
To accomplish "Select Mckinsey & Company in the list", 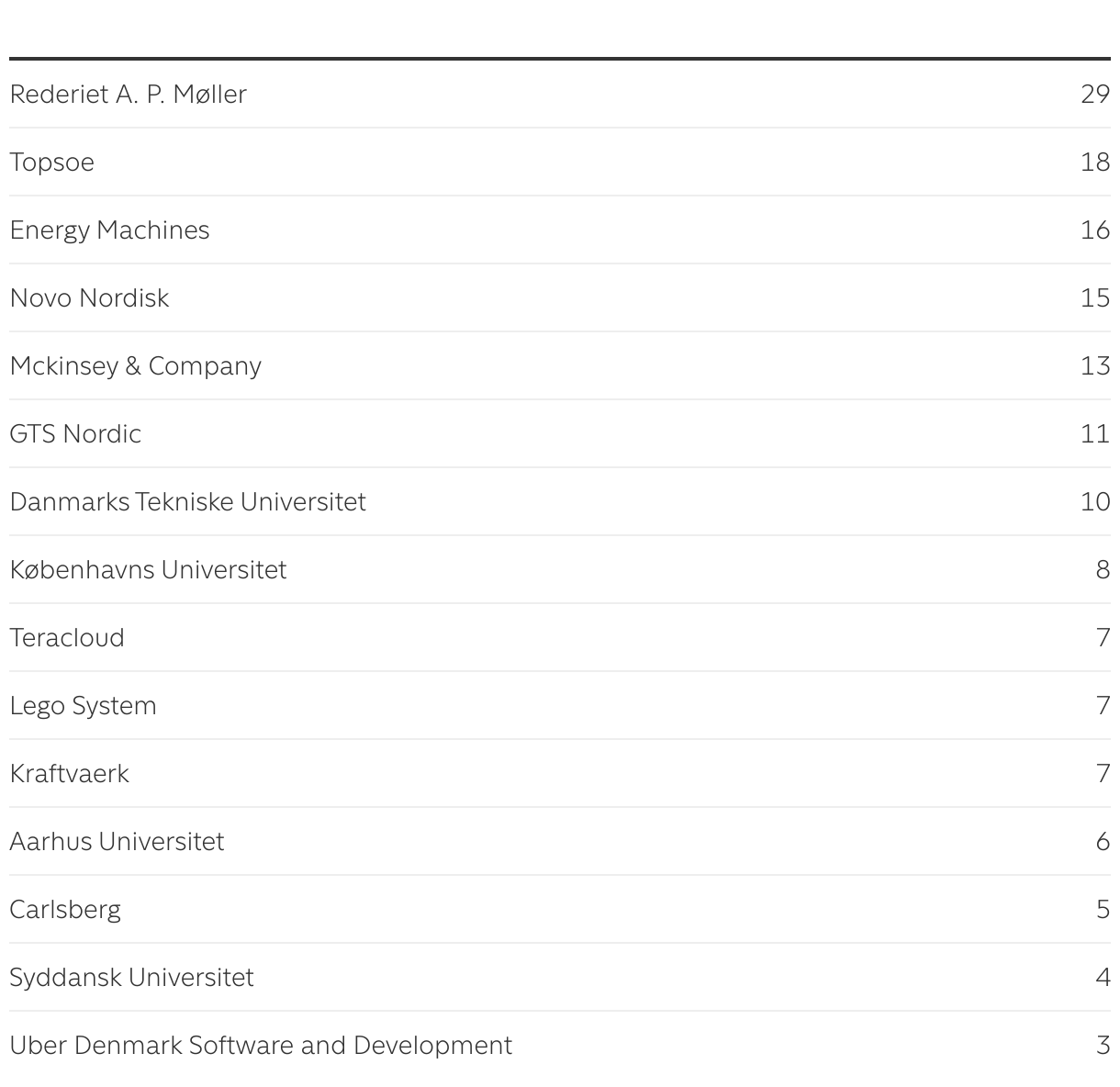I will click(x=135, y=366).
